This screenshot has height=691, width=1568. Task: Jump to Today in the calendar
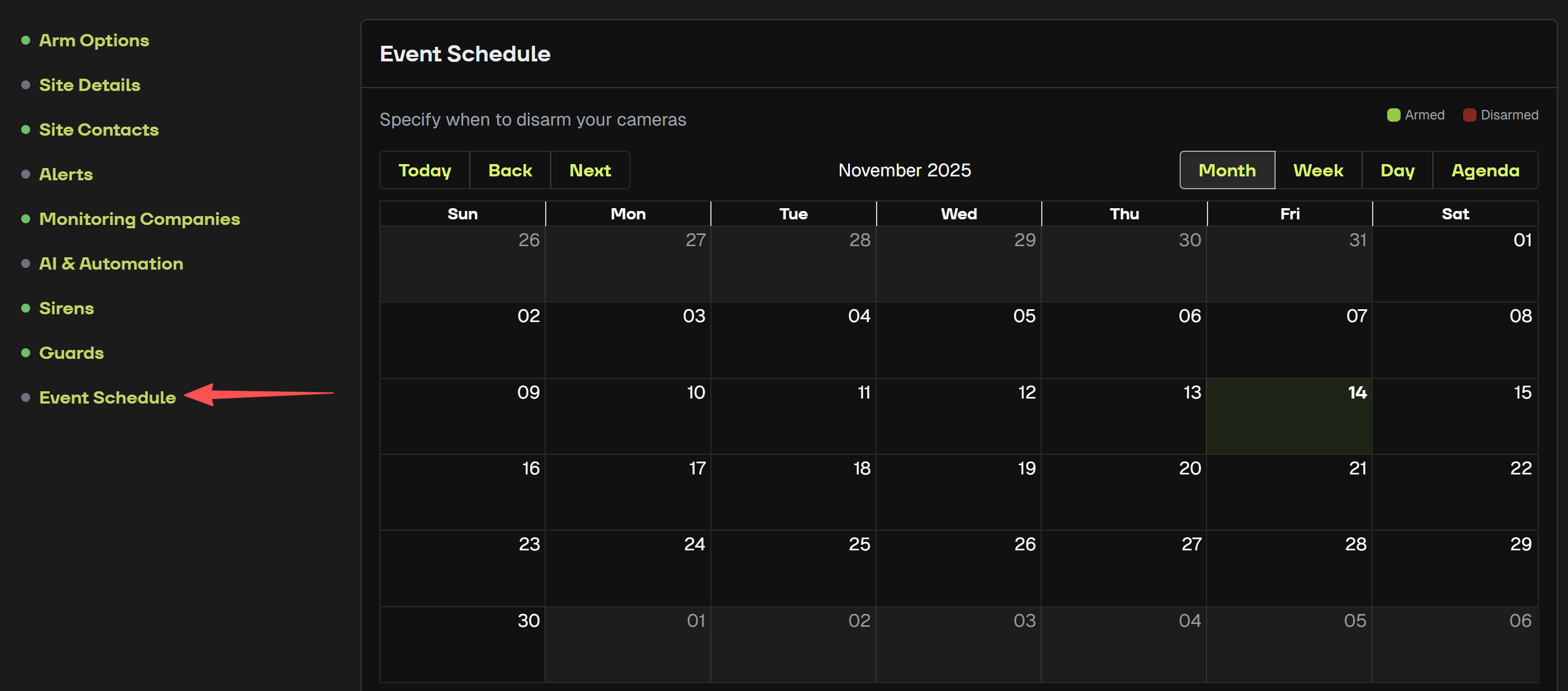[x=425, y=170]
